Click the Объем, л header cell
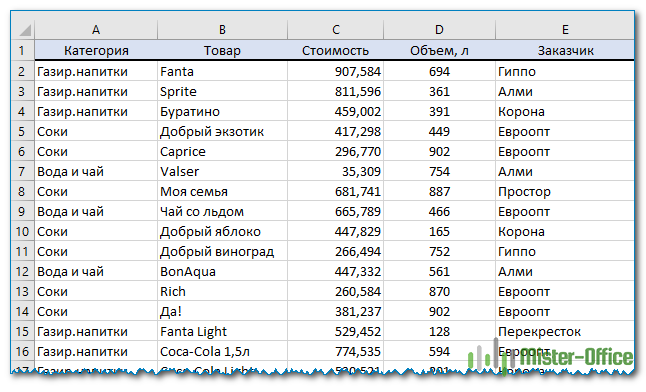646x392 pixels. coord(439,50)
